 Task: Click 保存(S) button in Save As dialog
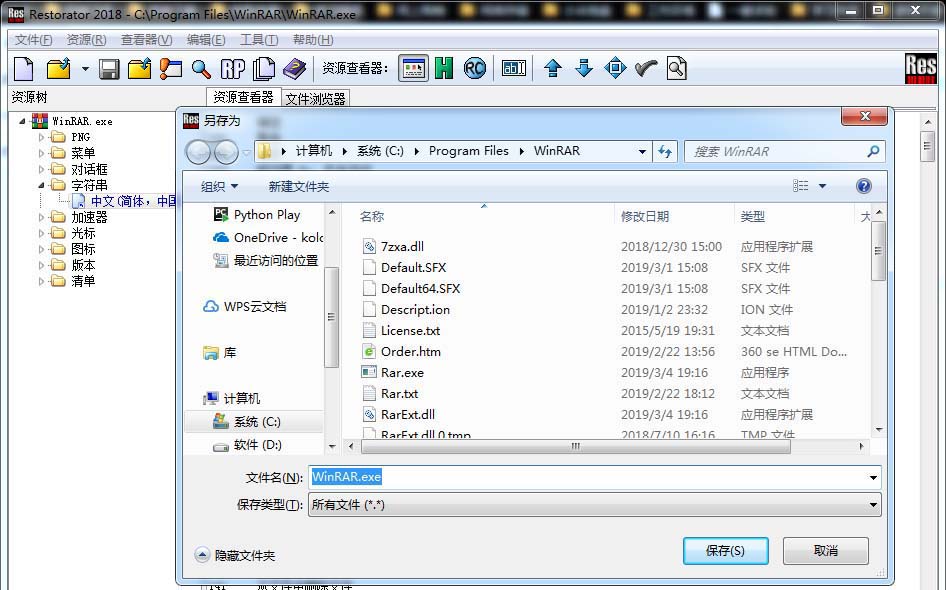click(725, 551)
